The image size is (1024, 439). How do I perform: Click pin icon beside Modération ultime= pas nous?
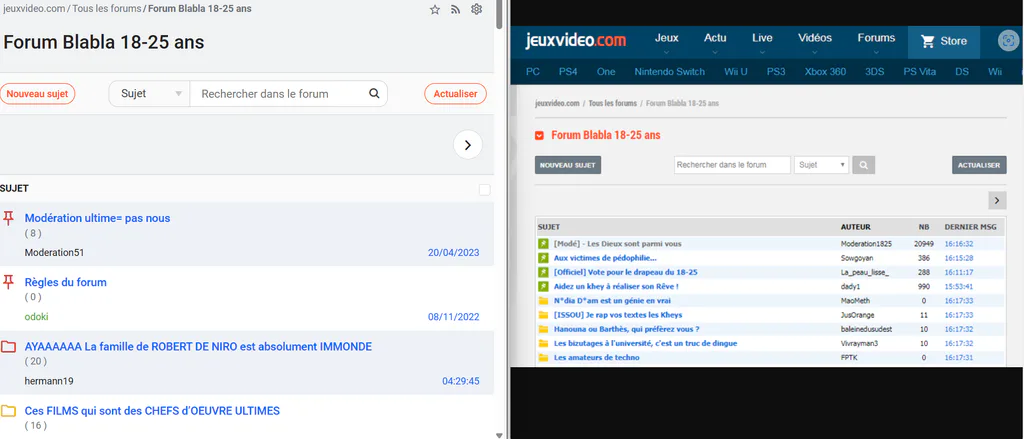pos(8,218)
